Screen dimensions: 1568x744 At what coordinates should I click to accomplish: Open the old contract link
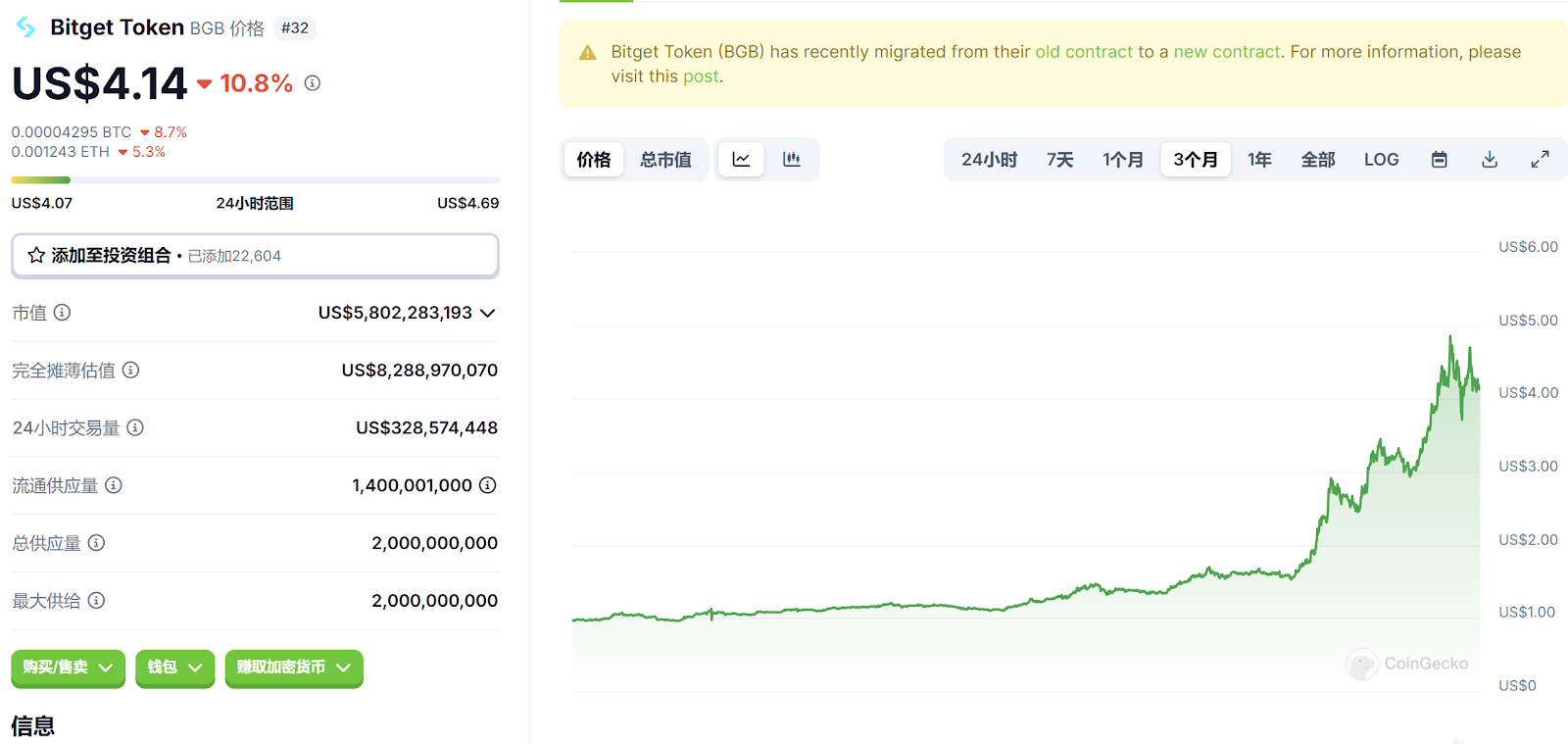pyautogui.click(x=1084, y=52)
